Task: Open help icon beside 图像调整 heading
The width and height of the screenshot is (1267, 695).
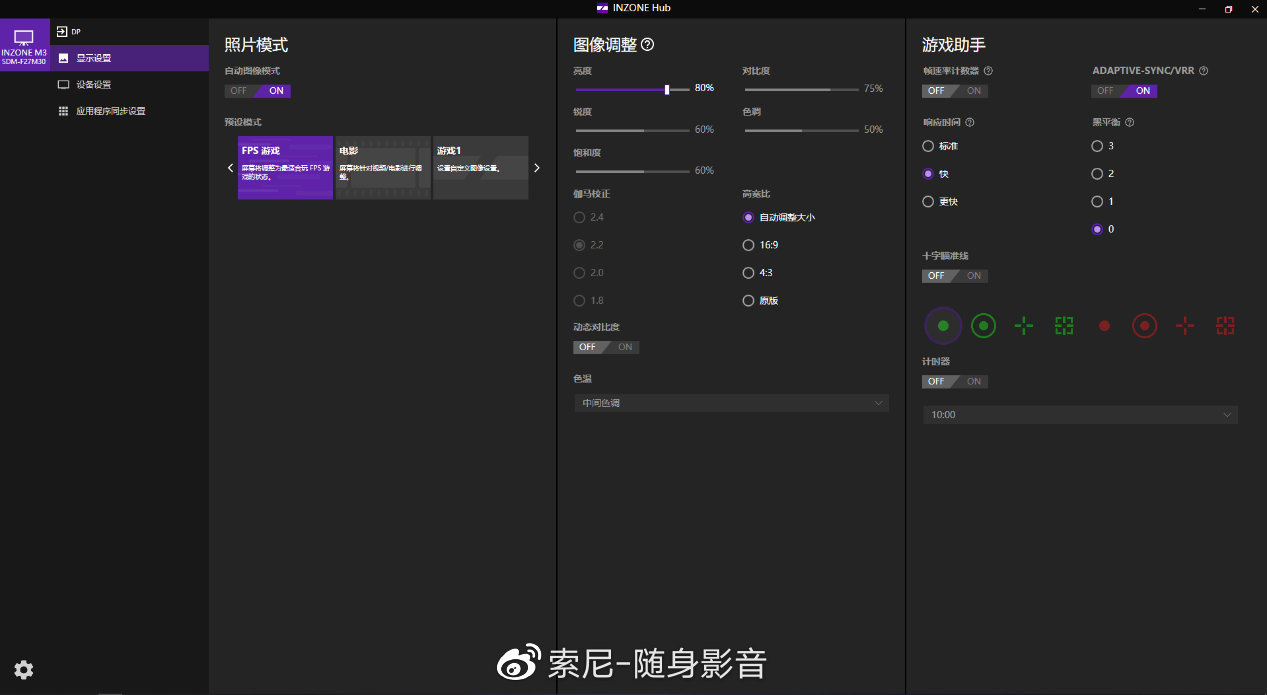Action: 647,45
